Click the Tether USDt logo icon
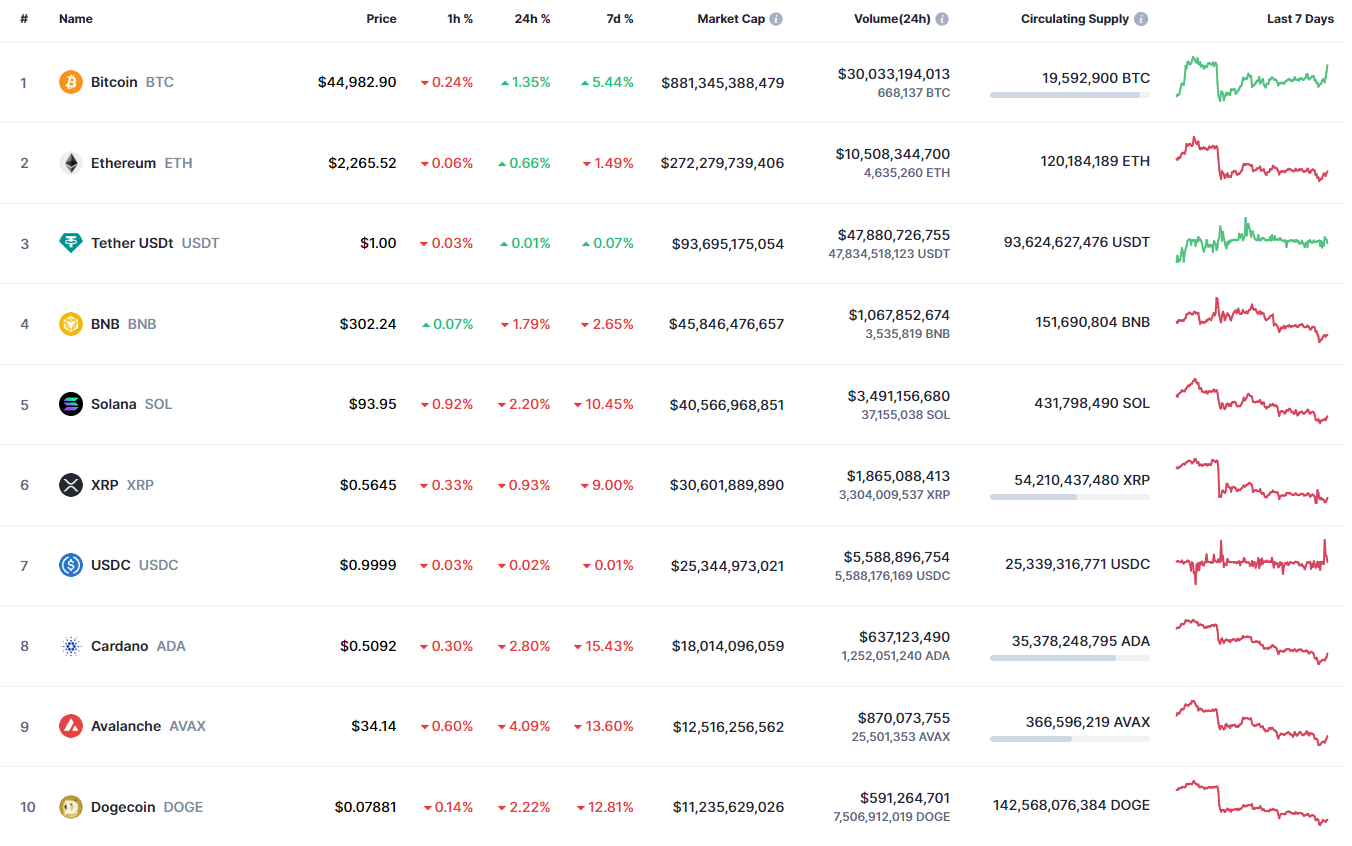1352x846 pixels. click(x=70, y=243)
